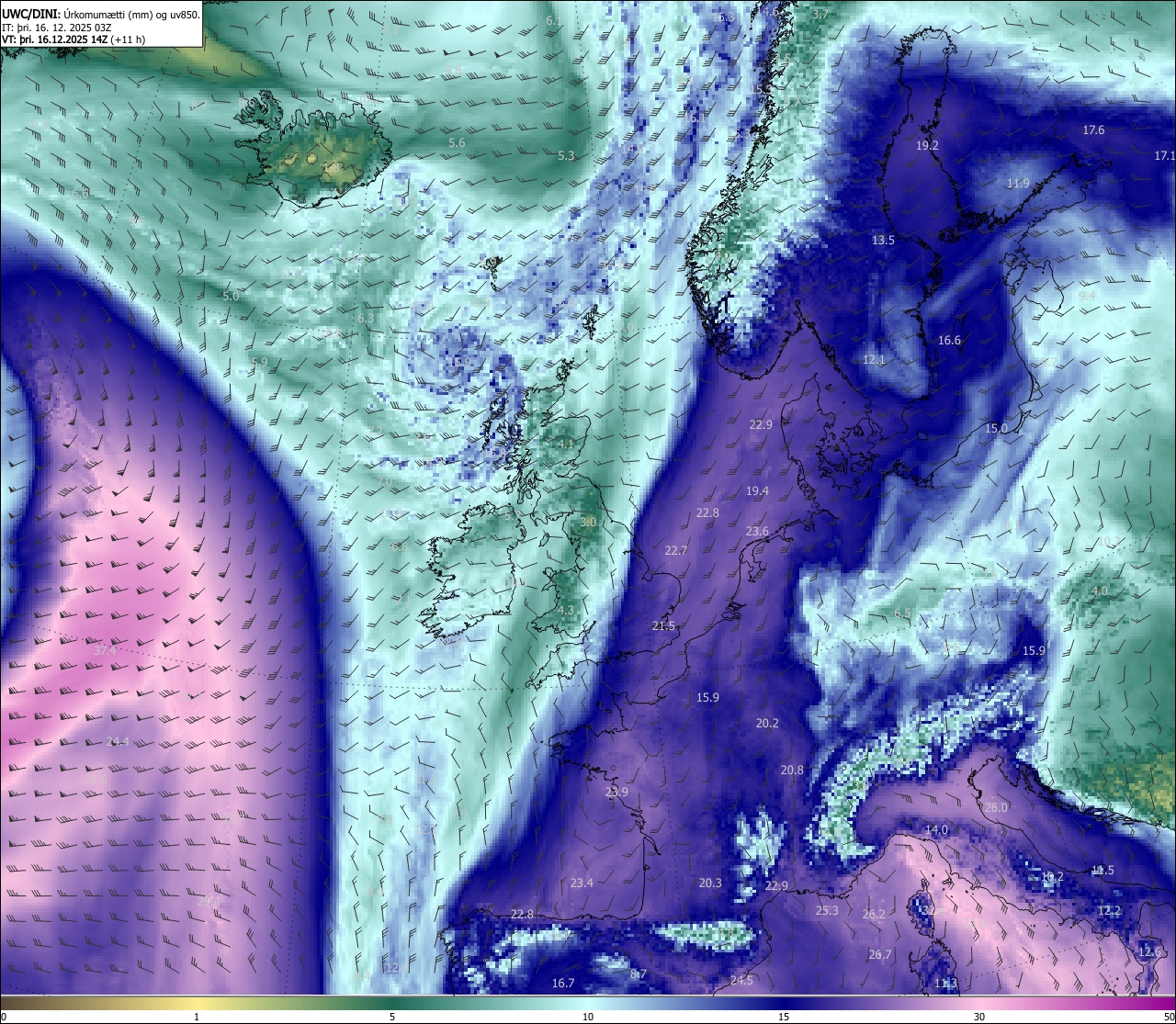
Task: Click the map value '16.3'
Action: pos(723,17)
